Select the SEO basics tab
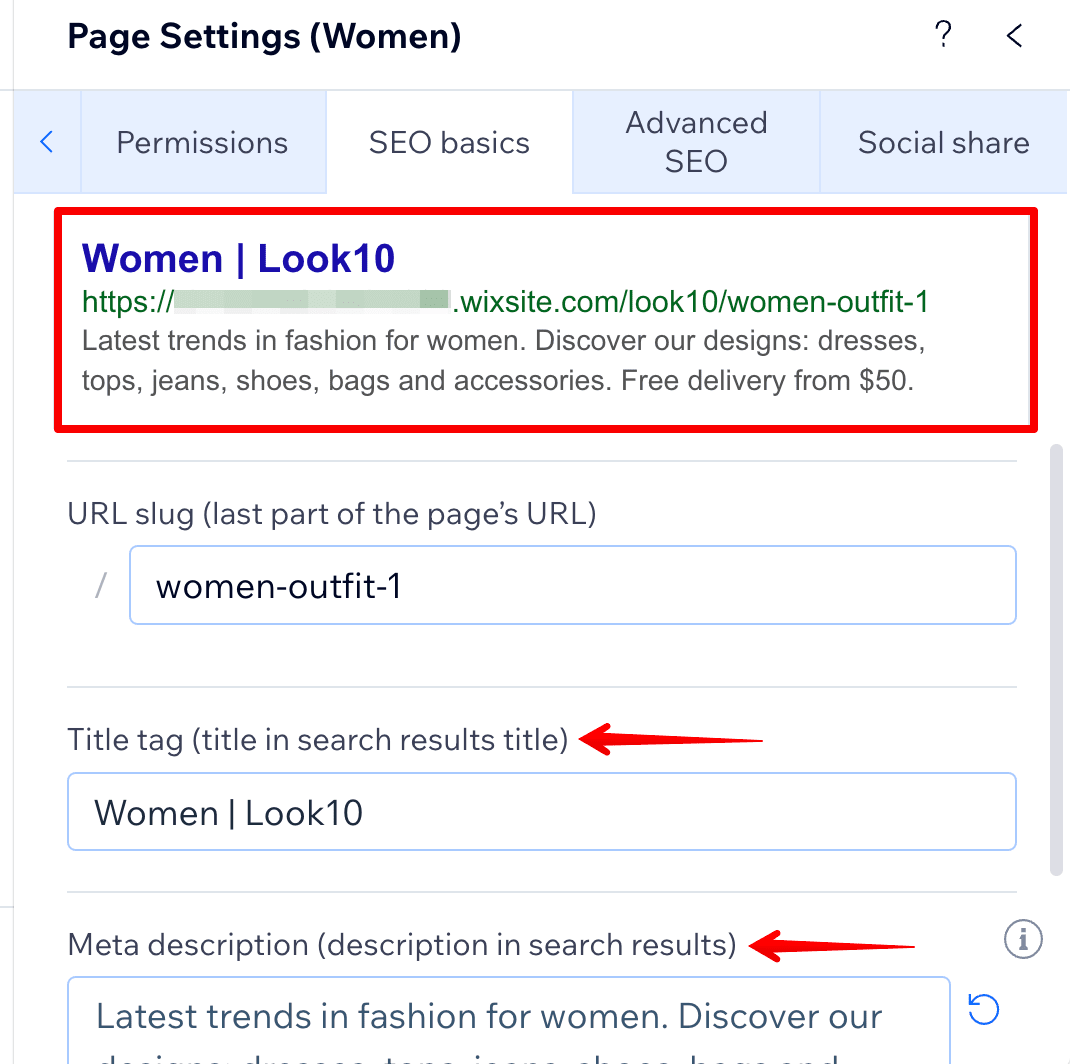 (449, 142)
